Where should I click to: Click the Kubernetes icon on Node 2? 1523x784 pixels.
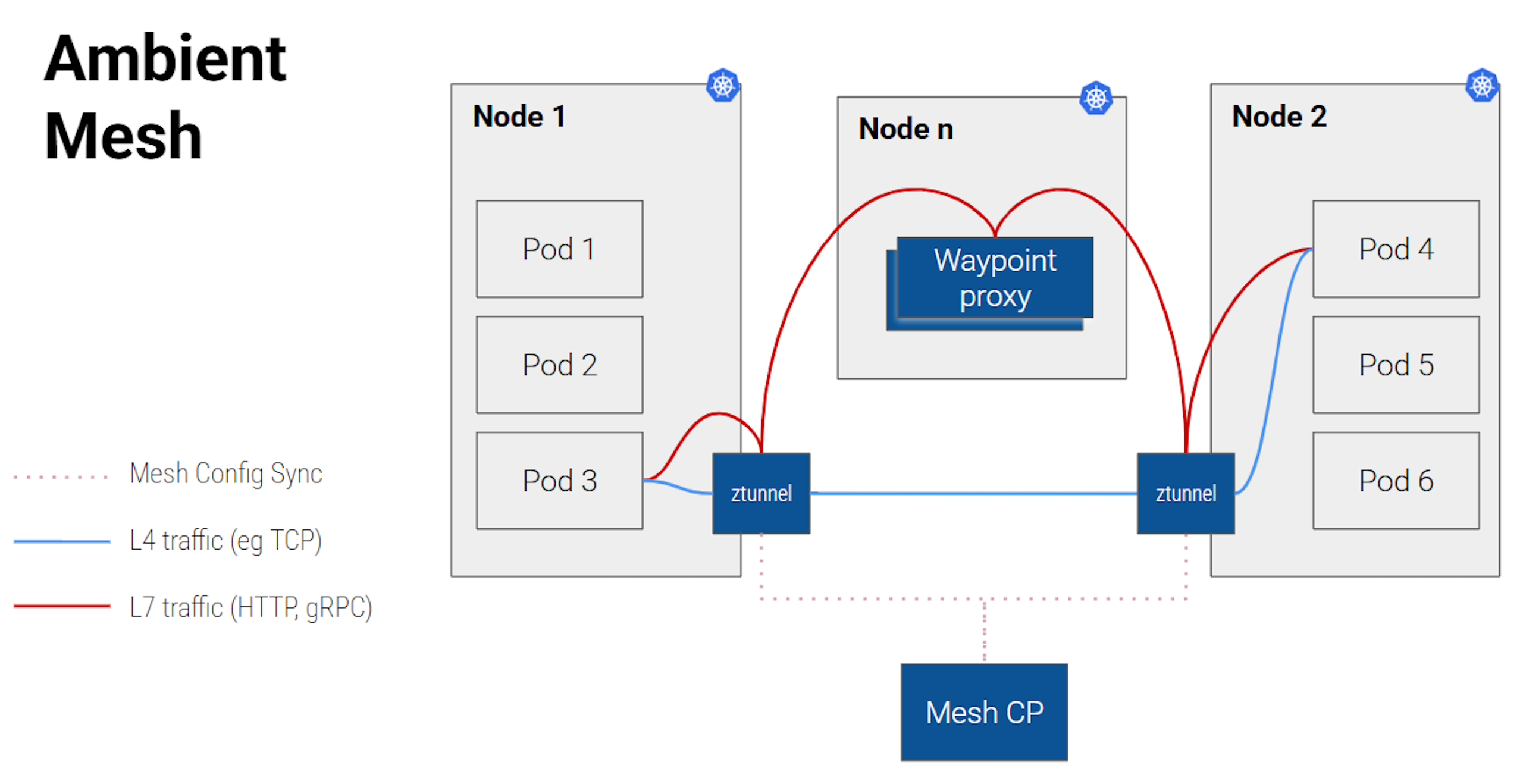coord(1481,86)
